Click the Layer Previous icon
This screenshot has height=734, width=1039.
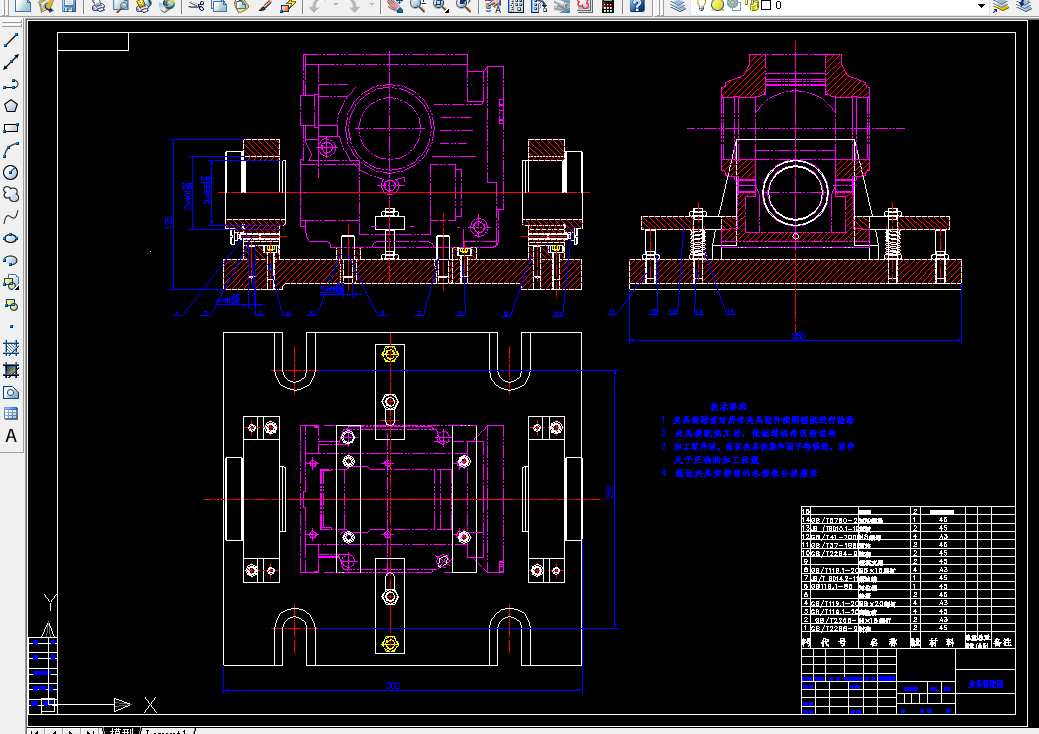click(1024, 5)
